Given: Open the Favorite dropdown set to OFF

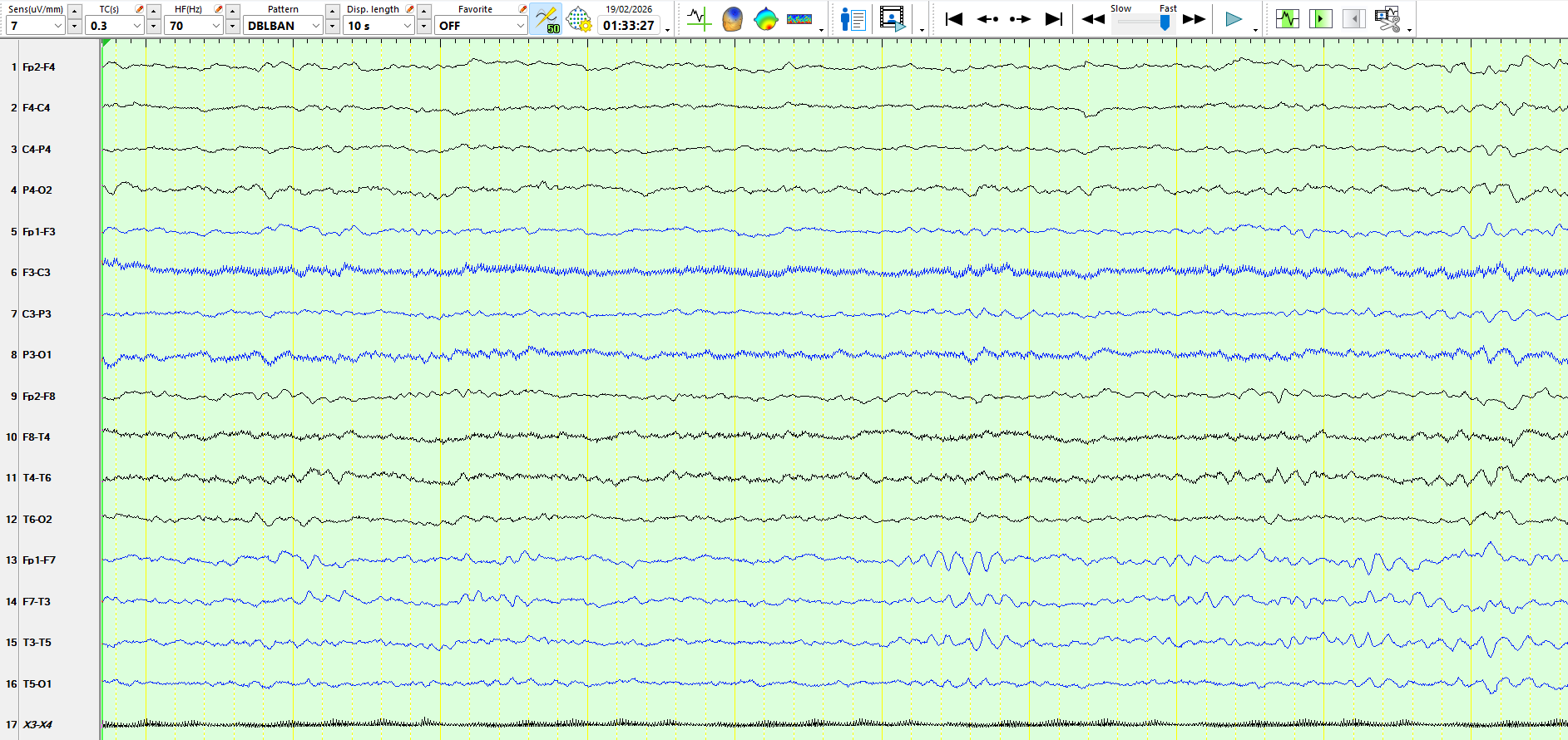Looking at the screenshot, I should click(x=520, y=26).
